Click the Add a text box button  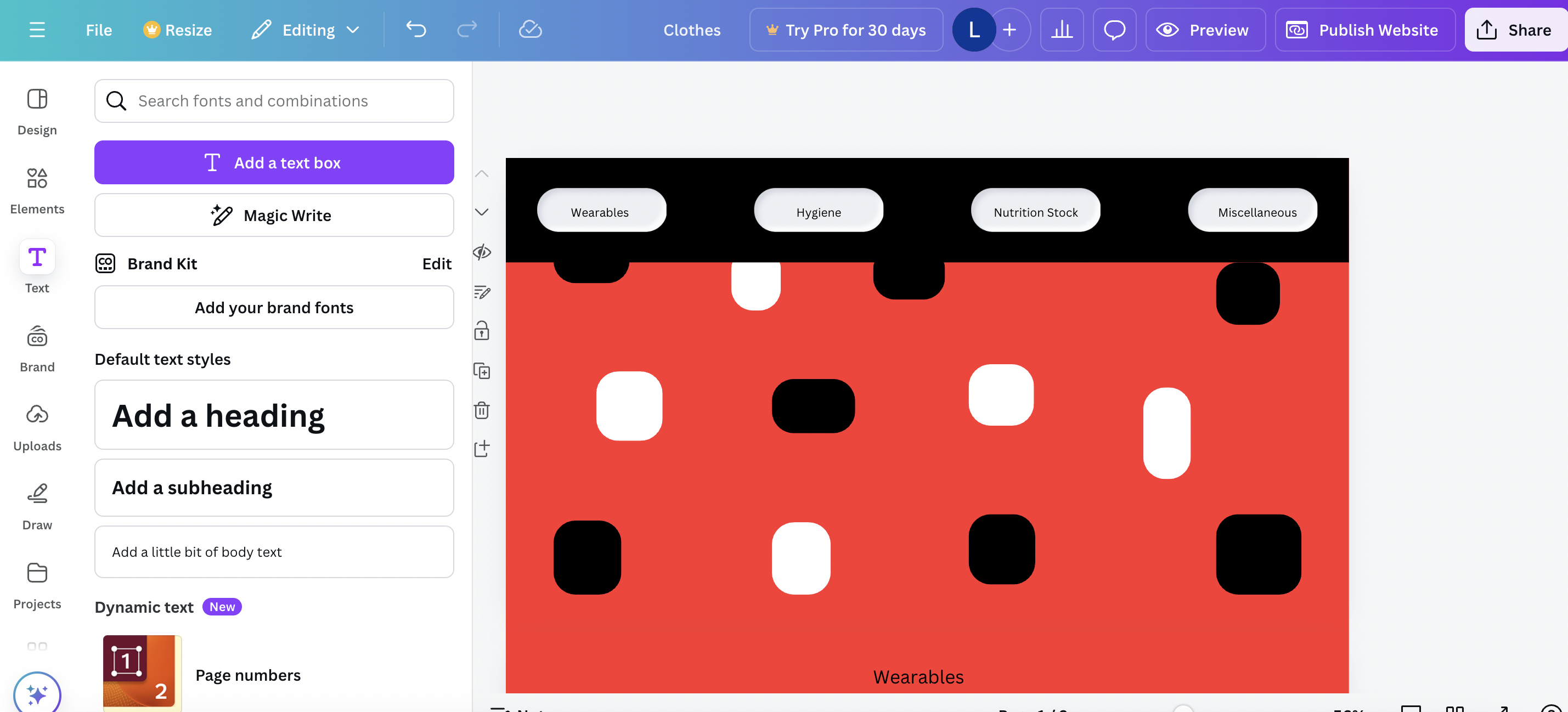pos(274,162)
